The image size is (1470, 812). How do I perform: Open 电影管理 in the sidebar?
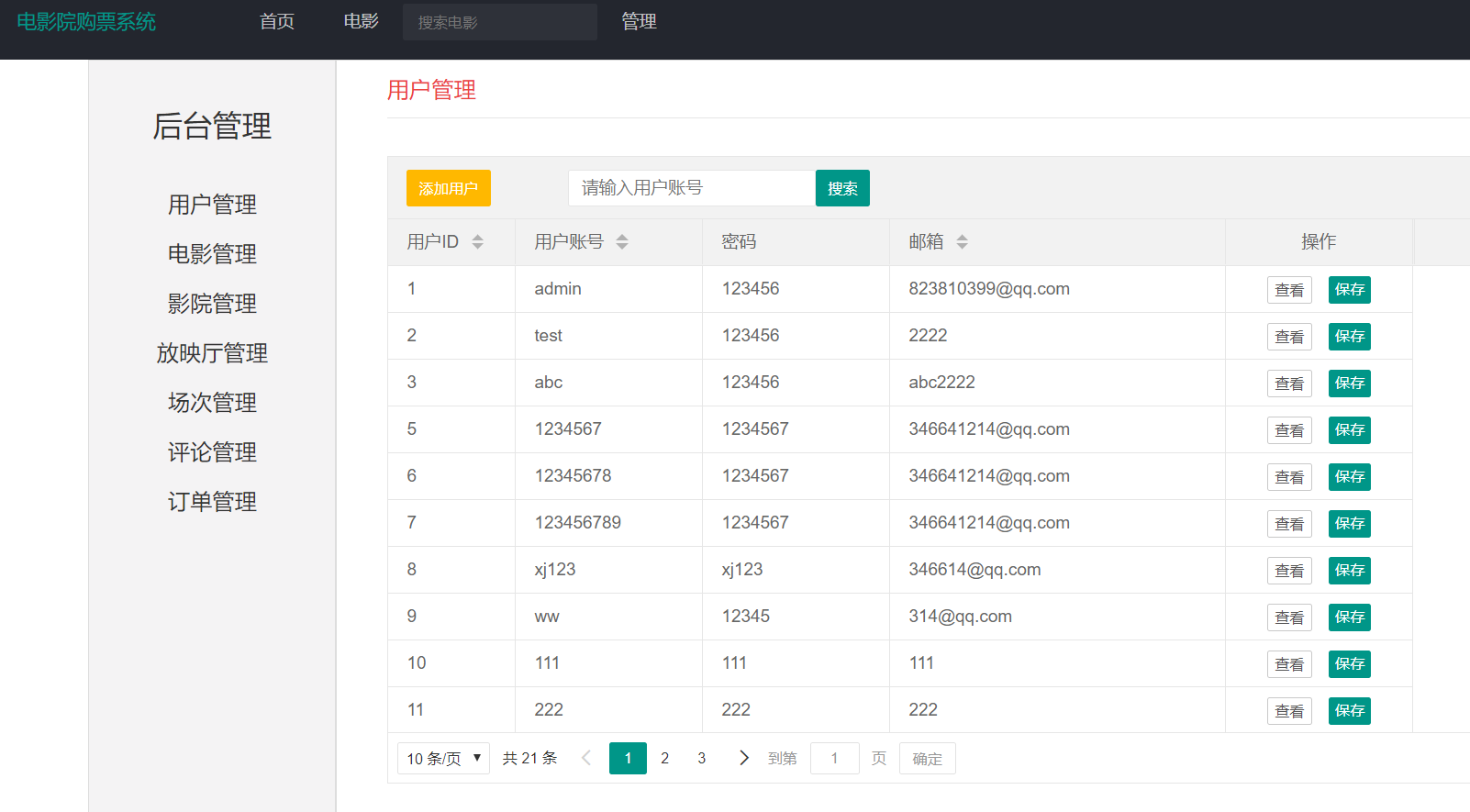tap(212, 254)
